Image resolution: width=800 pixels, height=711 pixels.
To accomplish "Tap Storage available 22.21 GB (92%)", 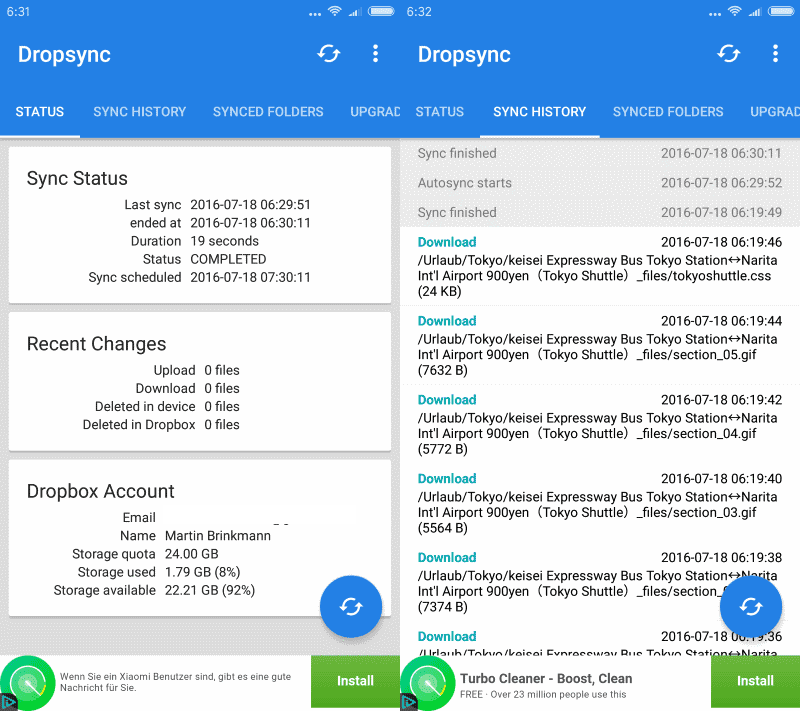I will (x=210, y=590).
